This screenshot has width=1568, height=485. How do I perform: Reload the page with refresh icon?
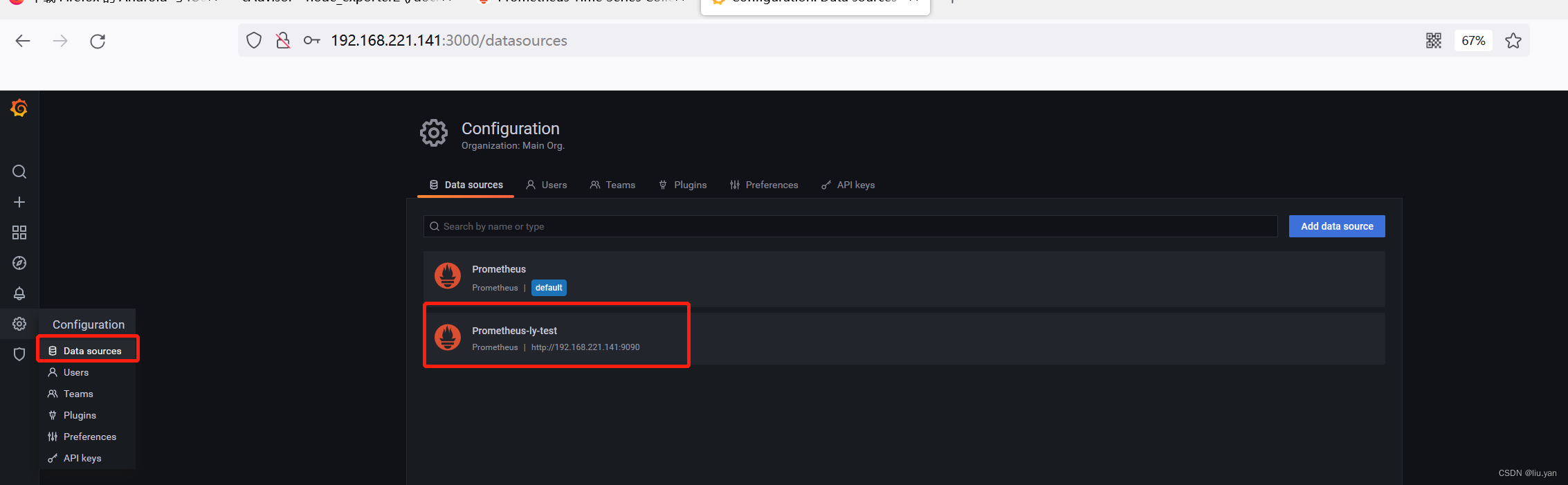(98, 41)
